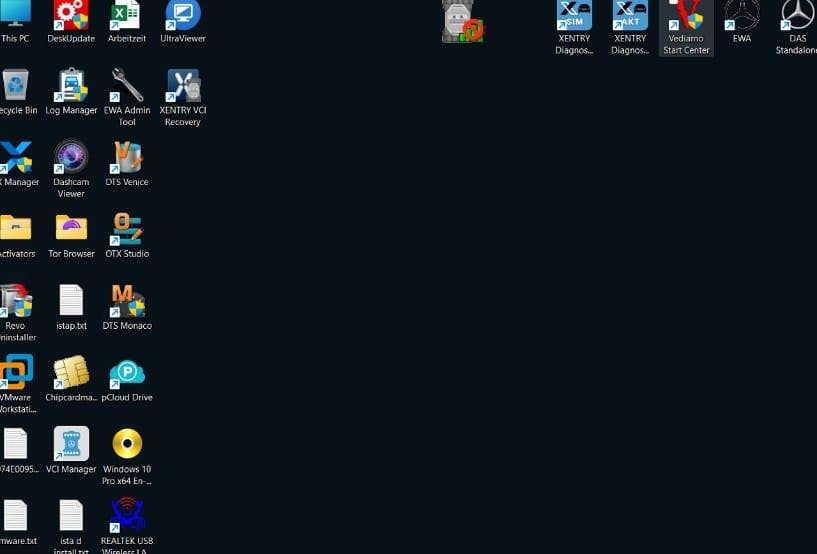Open Revo Uninstaller

point(16,313)
